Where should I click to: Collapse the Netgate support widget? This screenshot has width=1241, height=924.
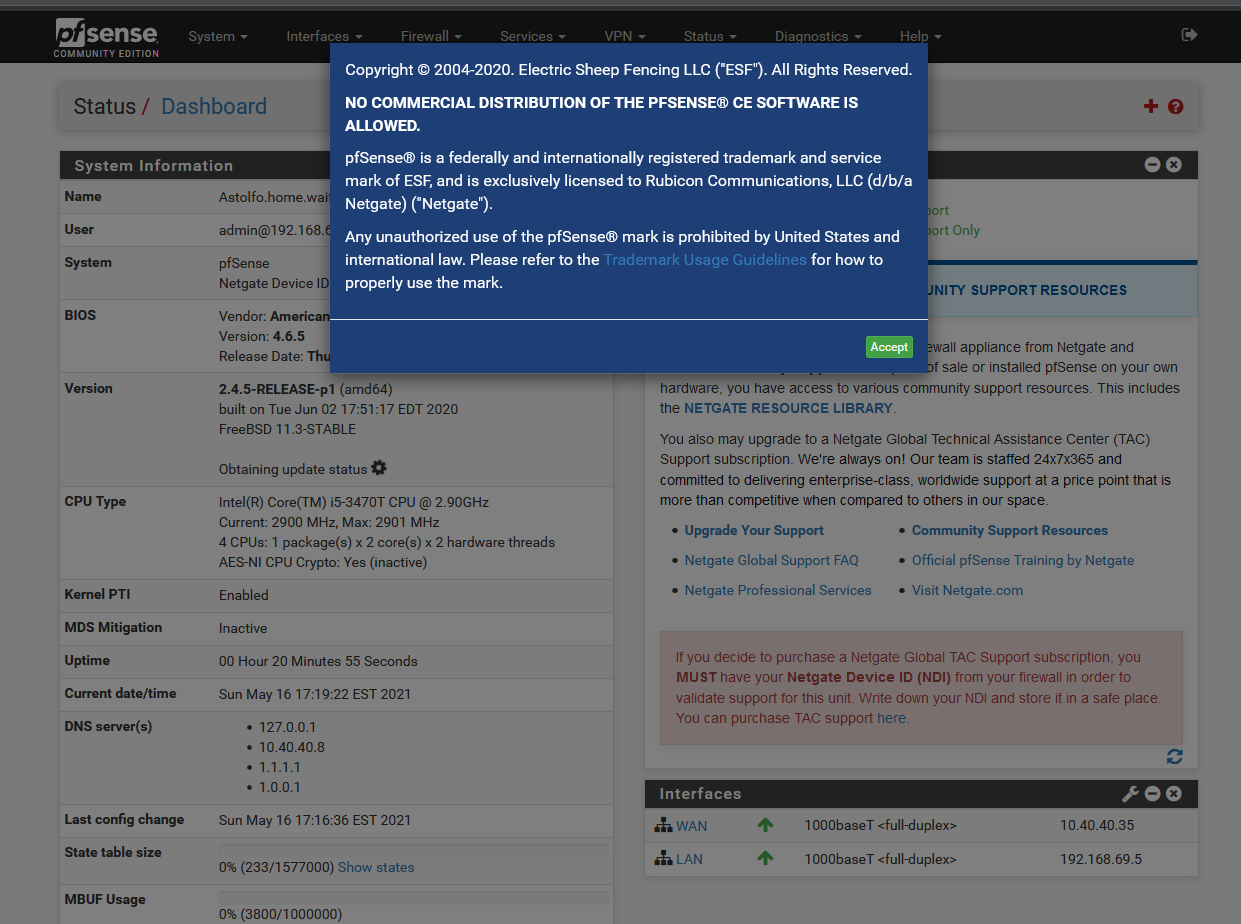click(x=1152, y=165)
